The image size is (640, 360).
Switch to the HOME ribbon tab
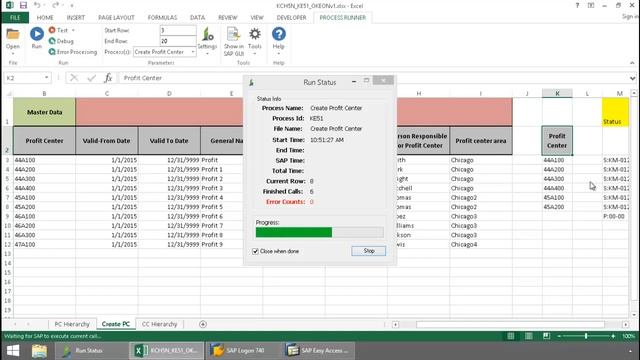tap(45, 18)
